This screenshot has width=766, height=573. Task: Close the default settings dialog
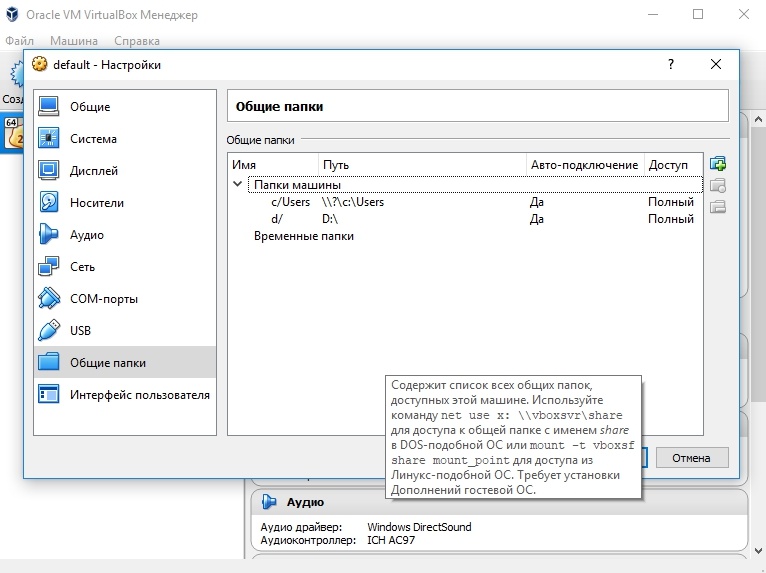716,64
